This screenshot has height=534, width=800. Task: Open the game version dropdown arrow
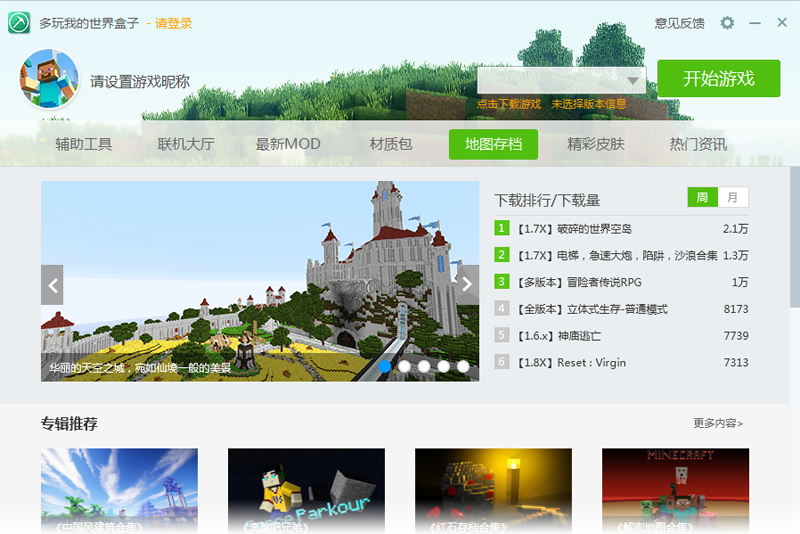(633, 81)
